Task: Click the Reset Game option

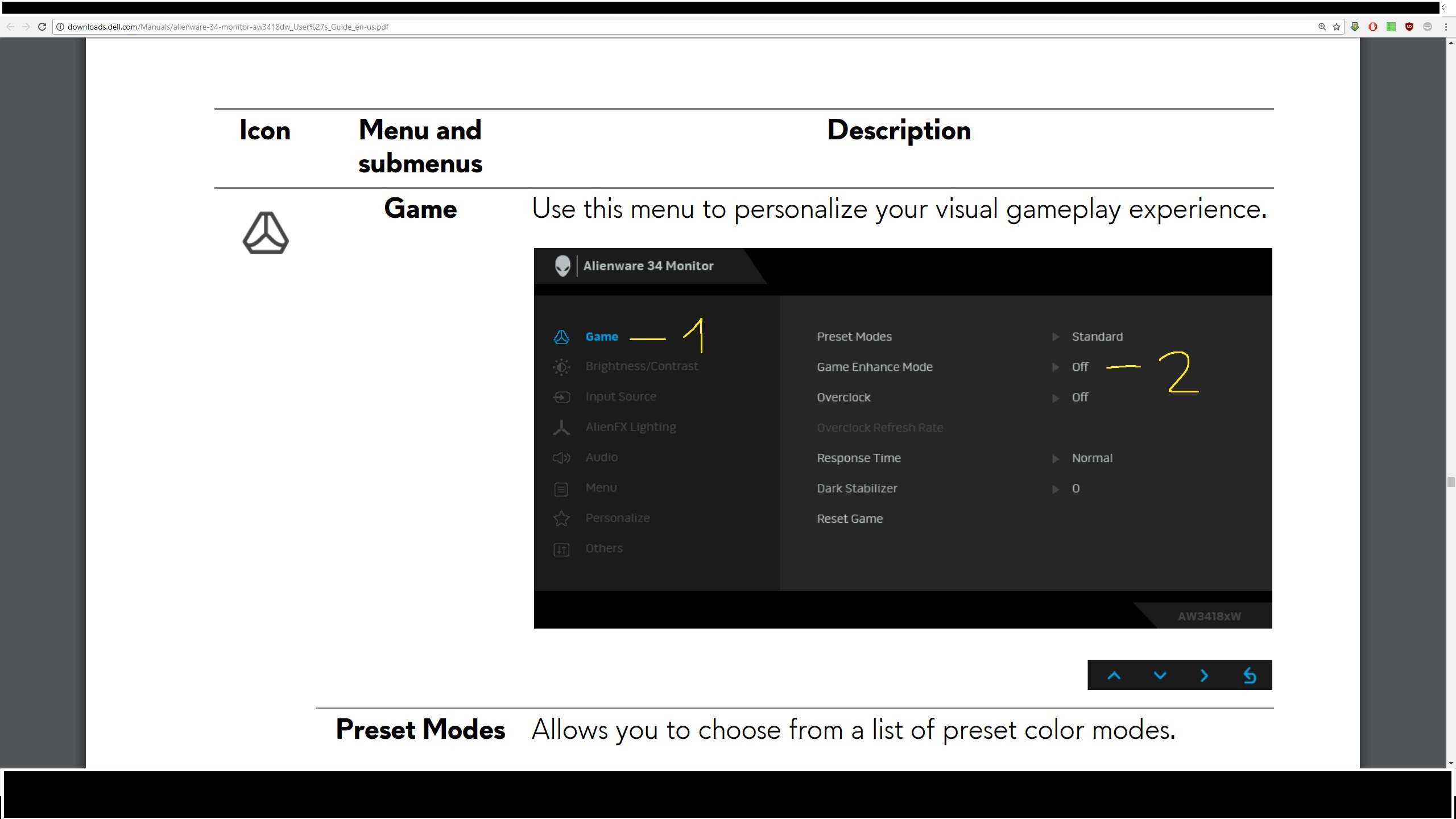Action: pos(850,519)
